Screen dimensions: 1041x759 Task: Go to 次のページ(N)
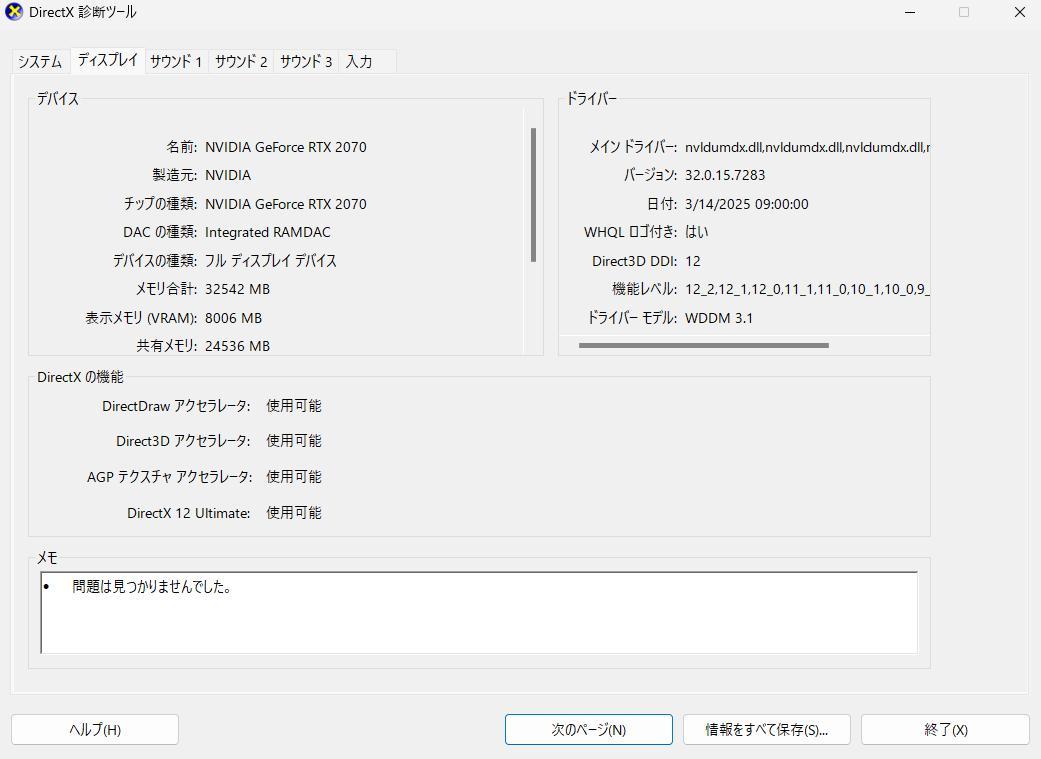[x=589, y=730]
